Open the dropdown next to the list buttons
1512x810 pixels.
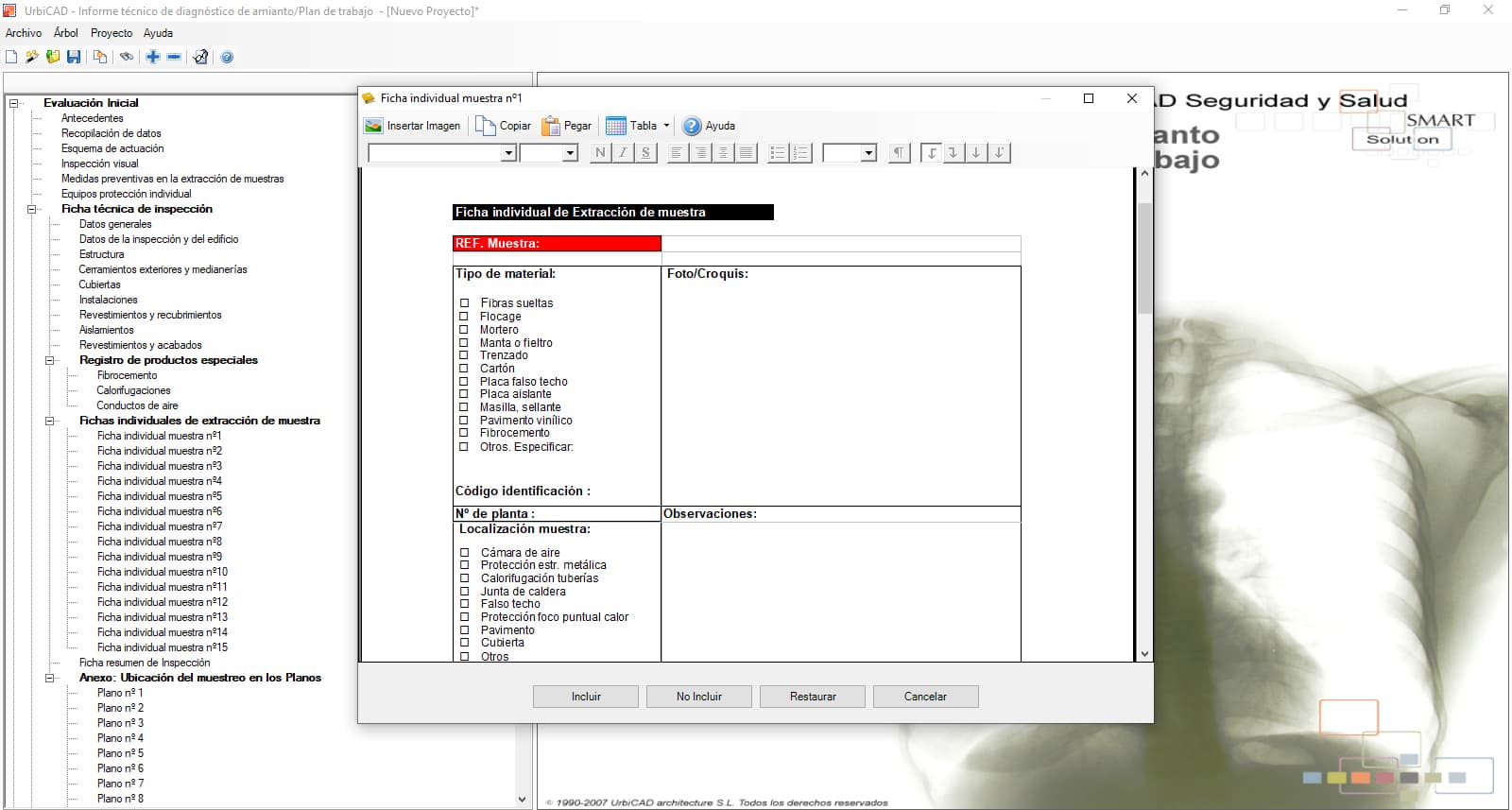coord(869,153)
